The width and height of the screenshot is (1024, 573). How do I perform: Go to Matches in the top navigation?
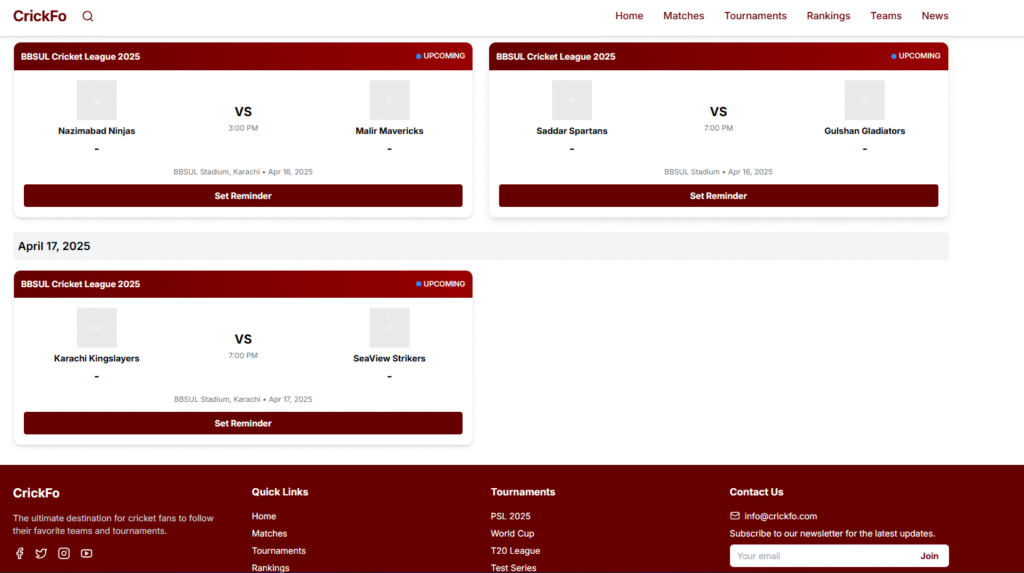tap(683, 16)
